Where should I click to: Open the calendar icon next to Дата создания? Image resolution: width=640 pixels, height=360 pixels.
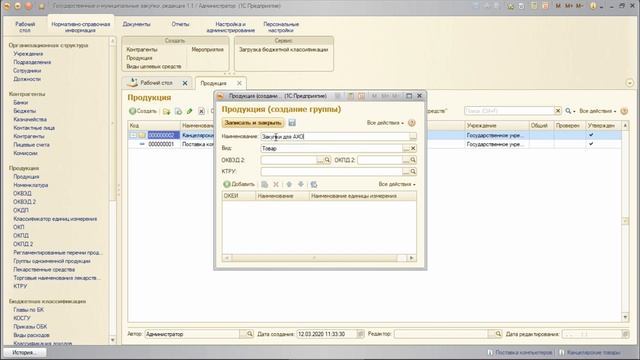pos(360,334)
